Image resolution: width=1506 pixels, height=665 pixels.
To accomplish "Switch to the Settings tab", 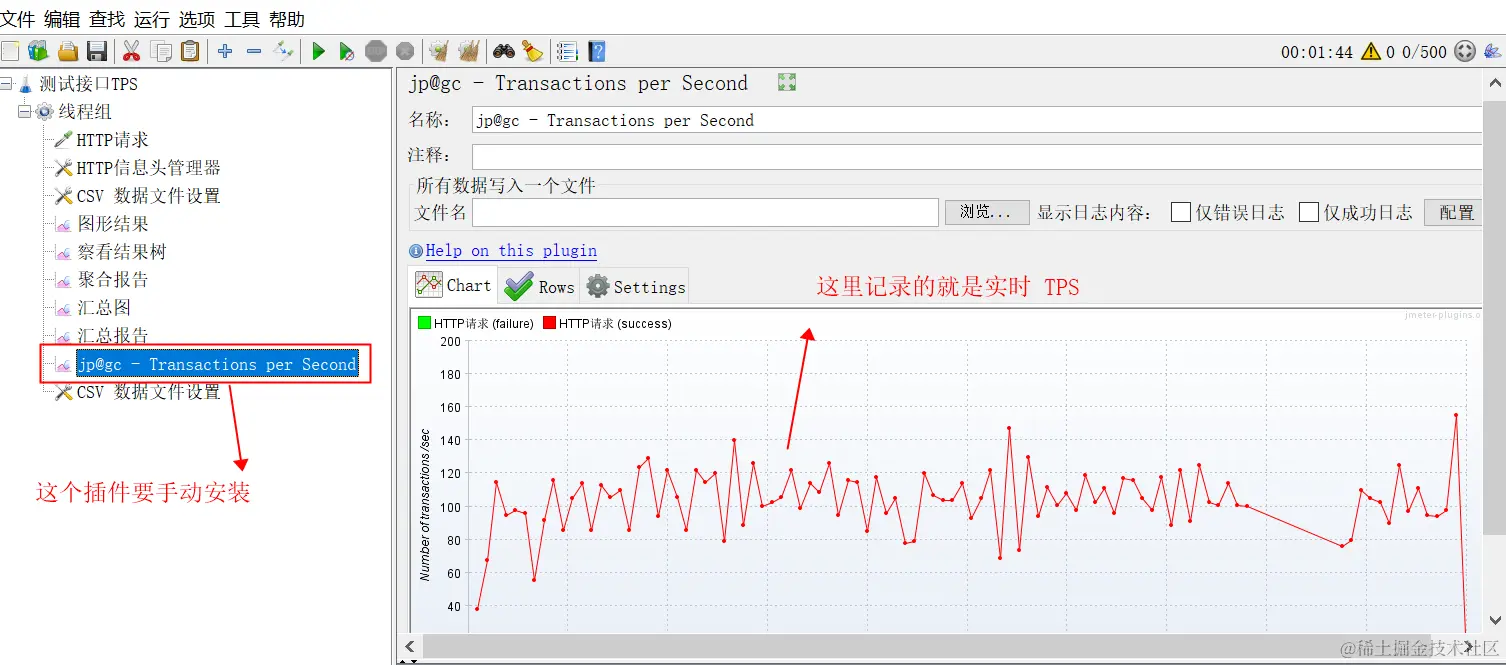I will tap(635, 286).
